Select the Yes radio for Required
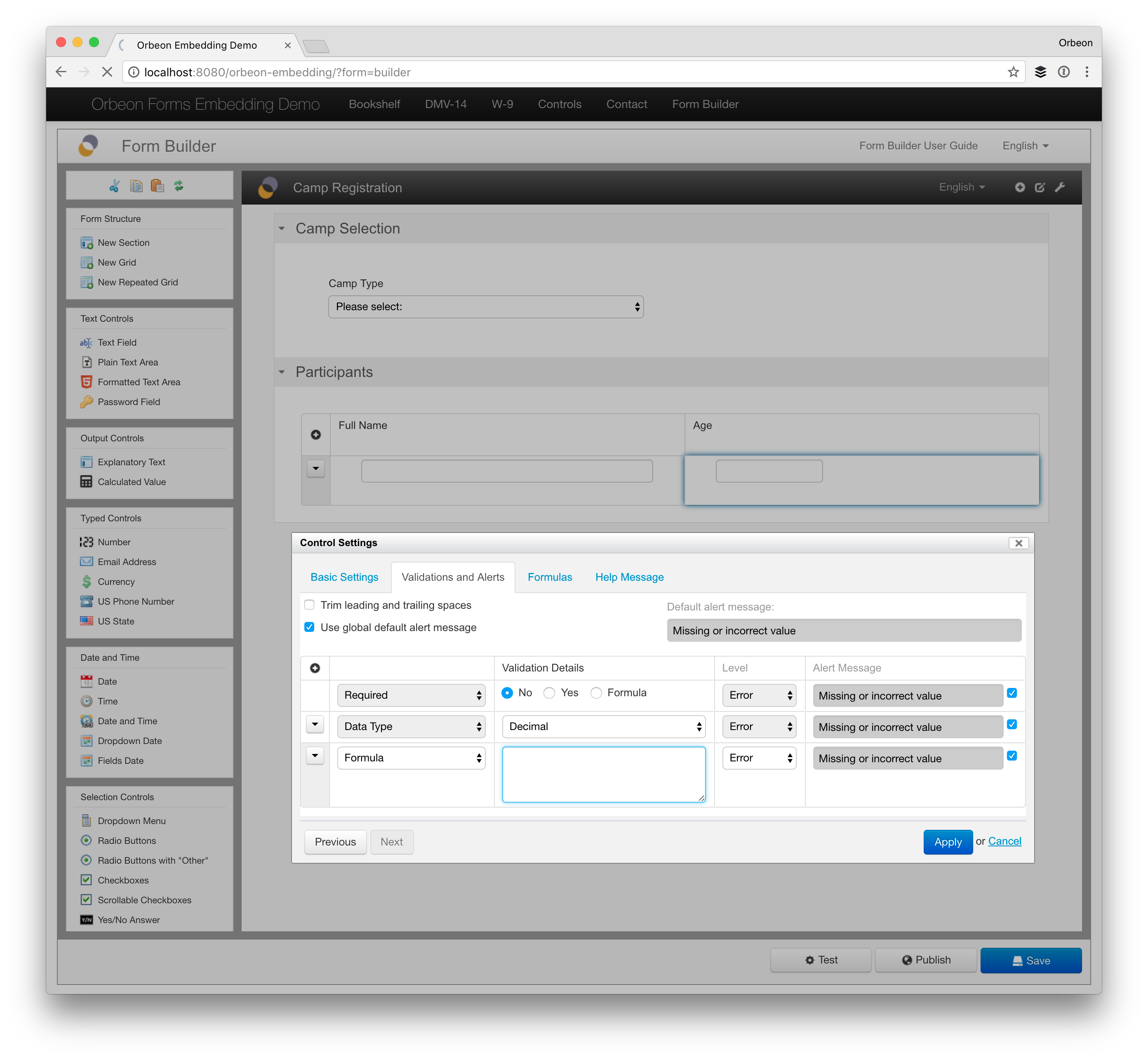Viewport: 1148px width, 1060px height. (x=549, y=693)
